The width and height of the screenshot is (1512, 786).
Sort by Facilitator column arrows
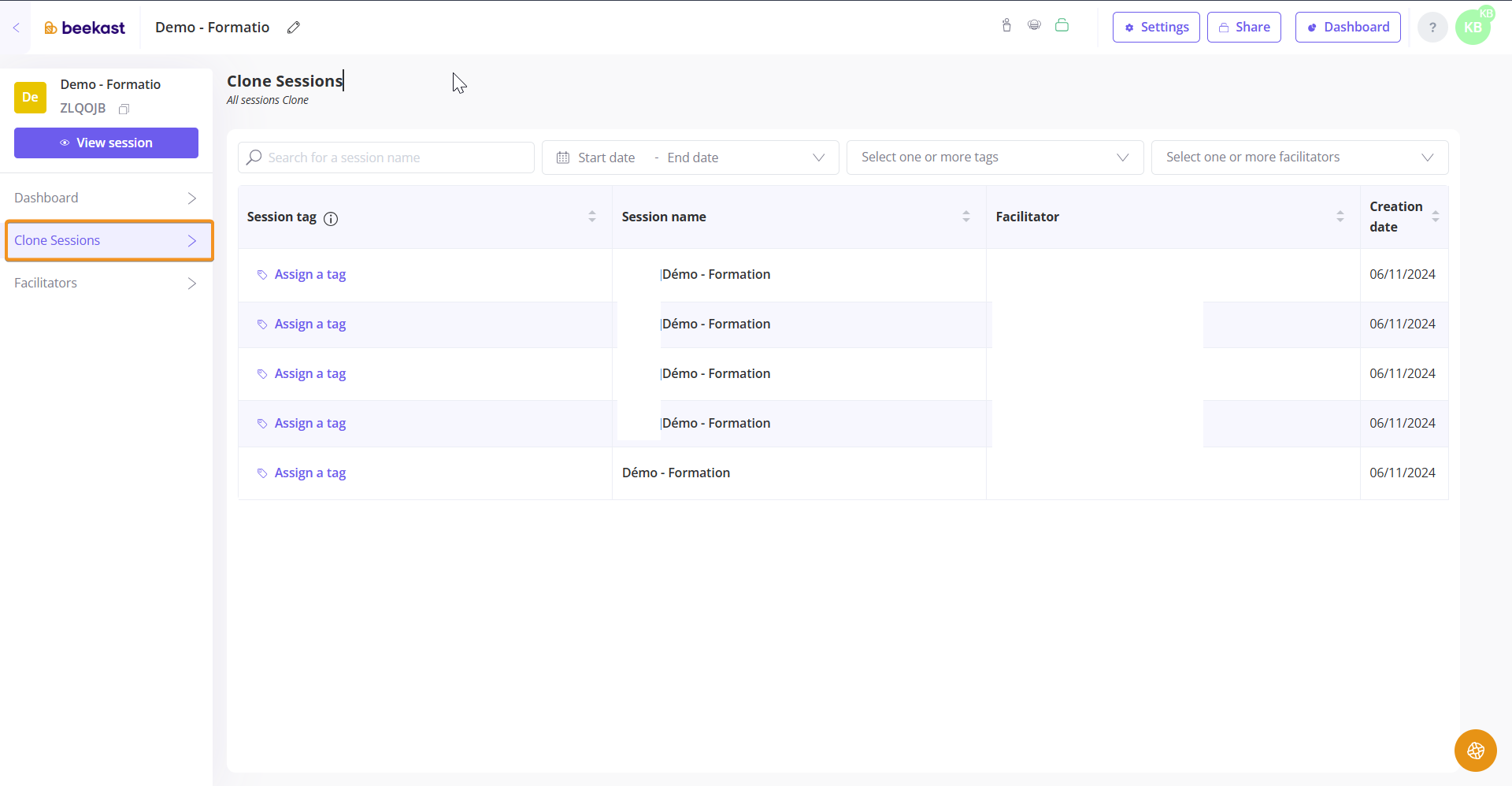coord(1340,217)
